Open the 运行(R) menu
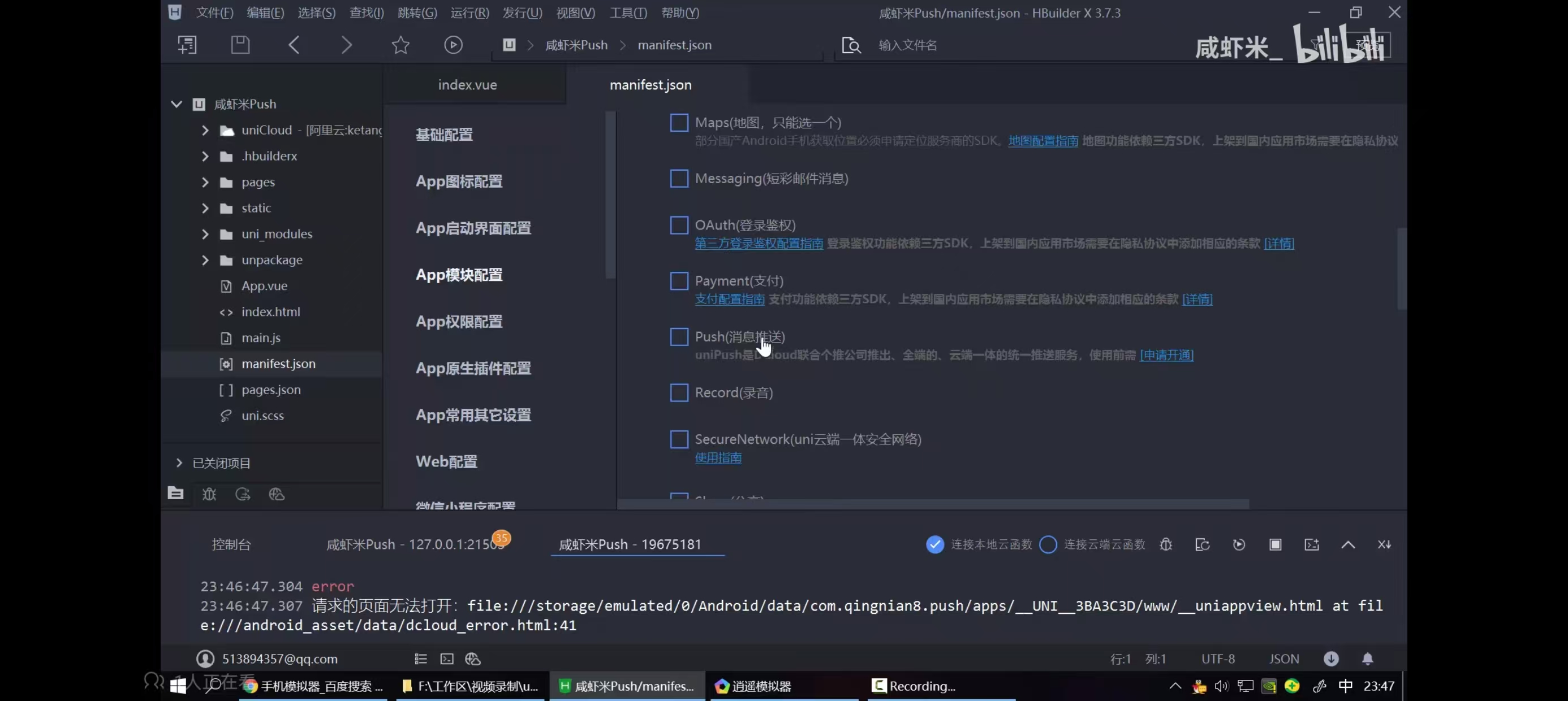This screenshot has height=701, width=1568. pos(469,13)
